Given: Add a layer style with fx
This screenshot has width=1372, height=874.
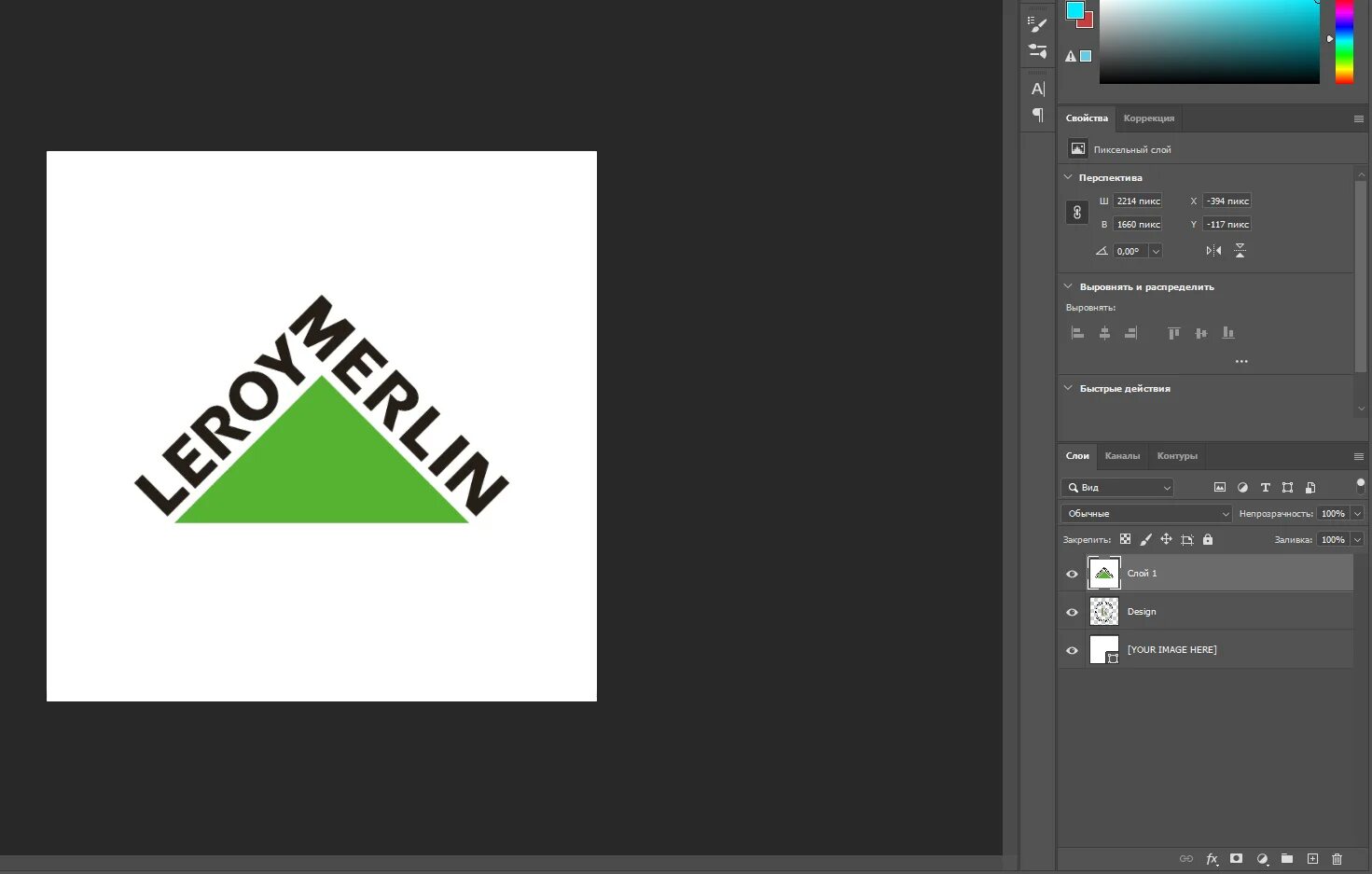Looking at the screenshot, I should pyautogui.click(x=1212, y=858).
